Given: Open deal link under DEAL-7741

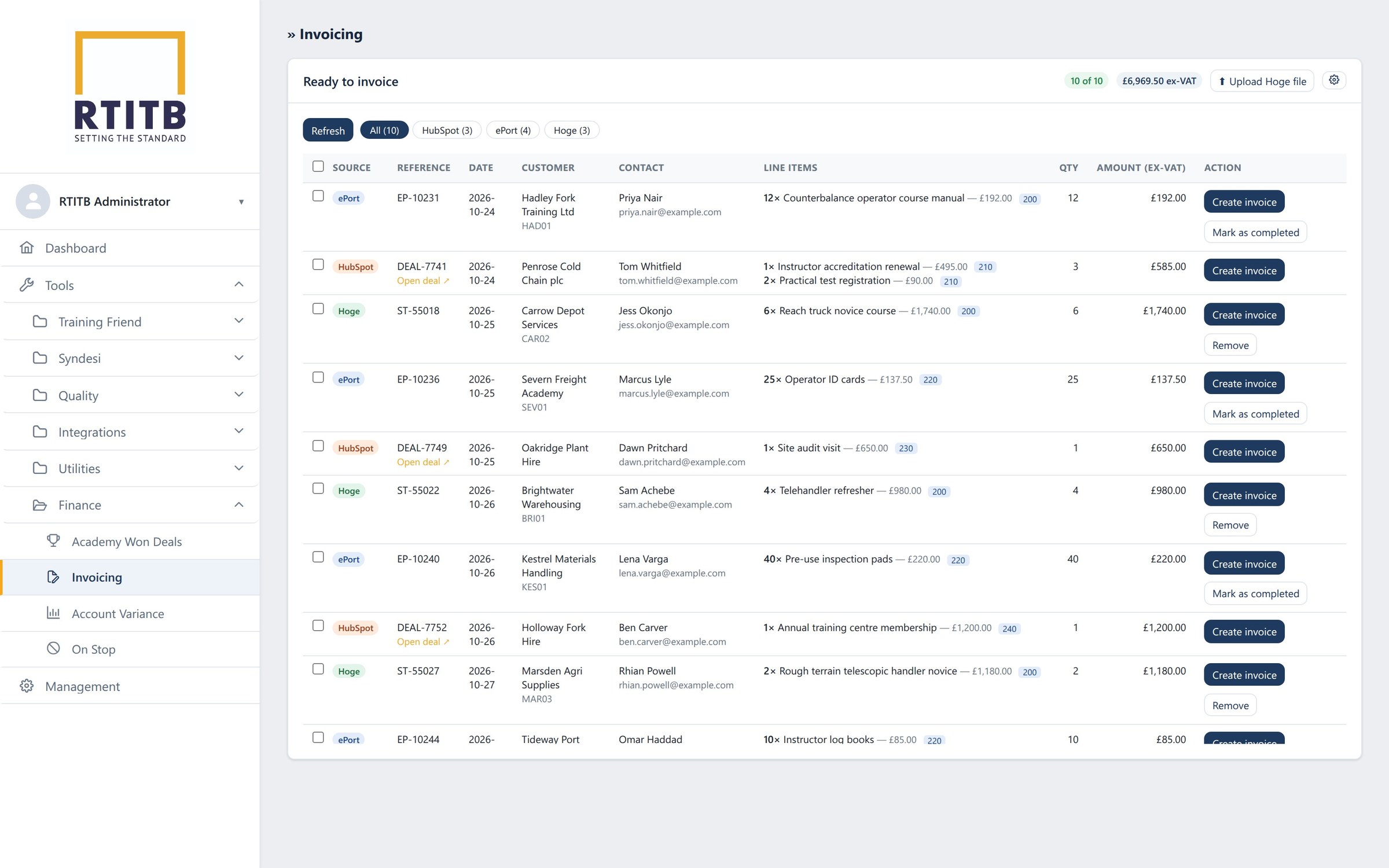Looking at the screenshot, I should point(423,281).
